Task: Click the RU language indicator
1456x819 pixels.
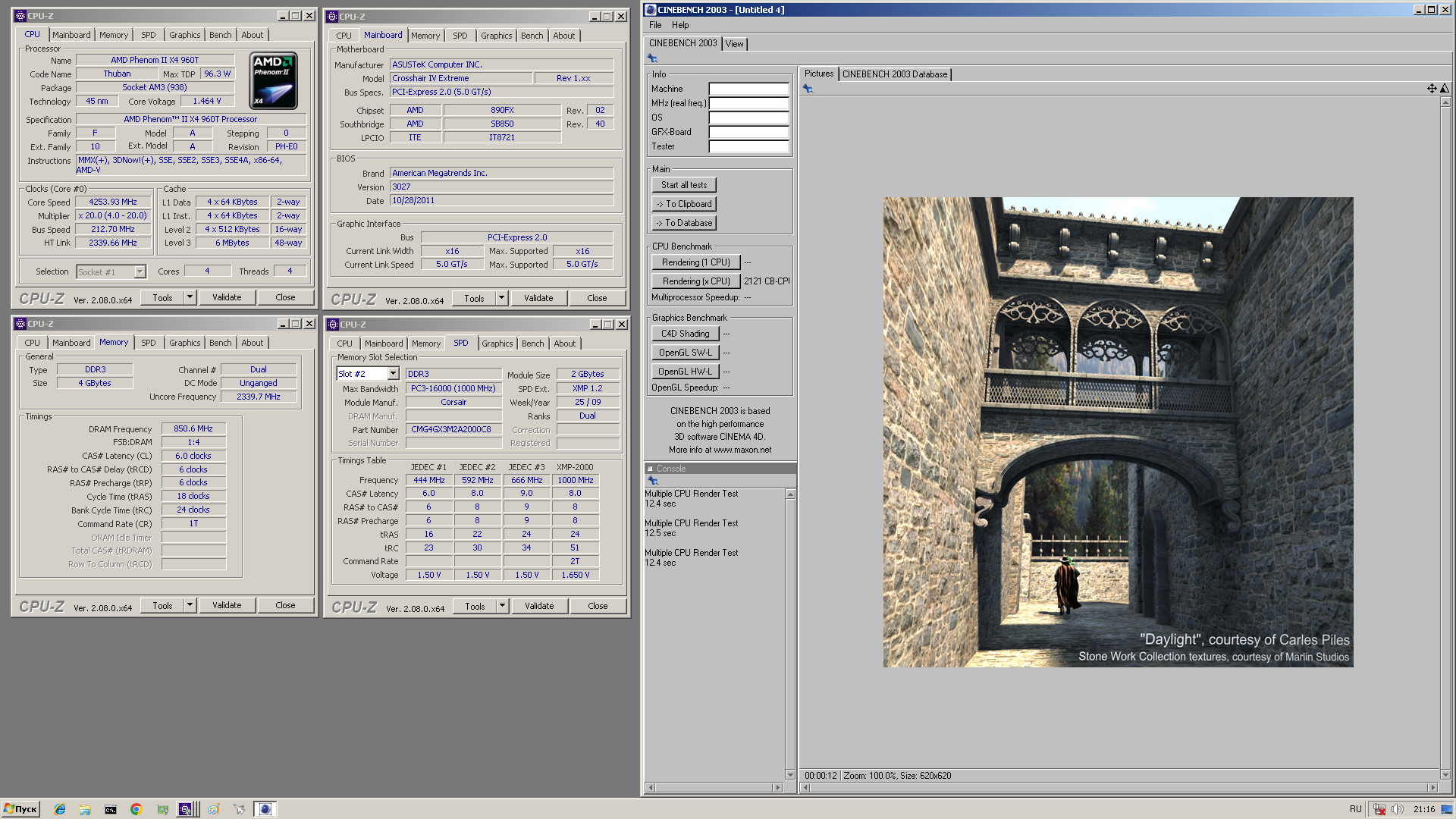Action: coord(1355,809)
